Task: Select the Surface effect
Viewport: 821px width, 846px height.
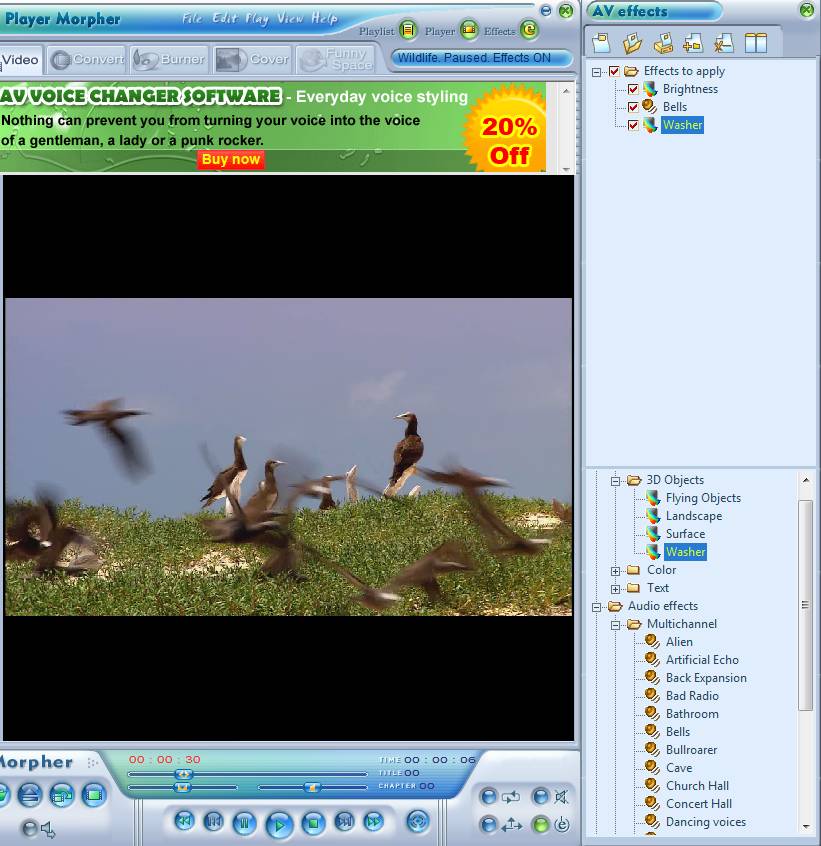Action: pos(685,534)
